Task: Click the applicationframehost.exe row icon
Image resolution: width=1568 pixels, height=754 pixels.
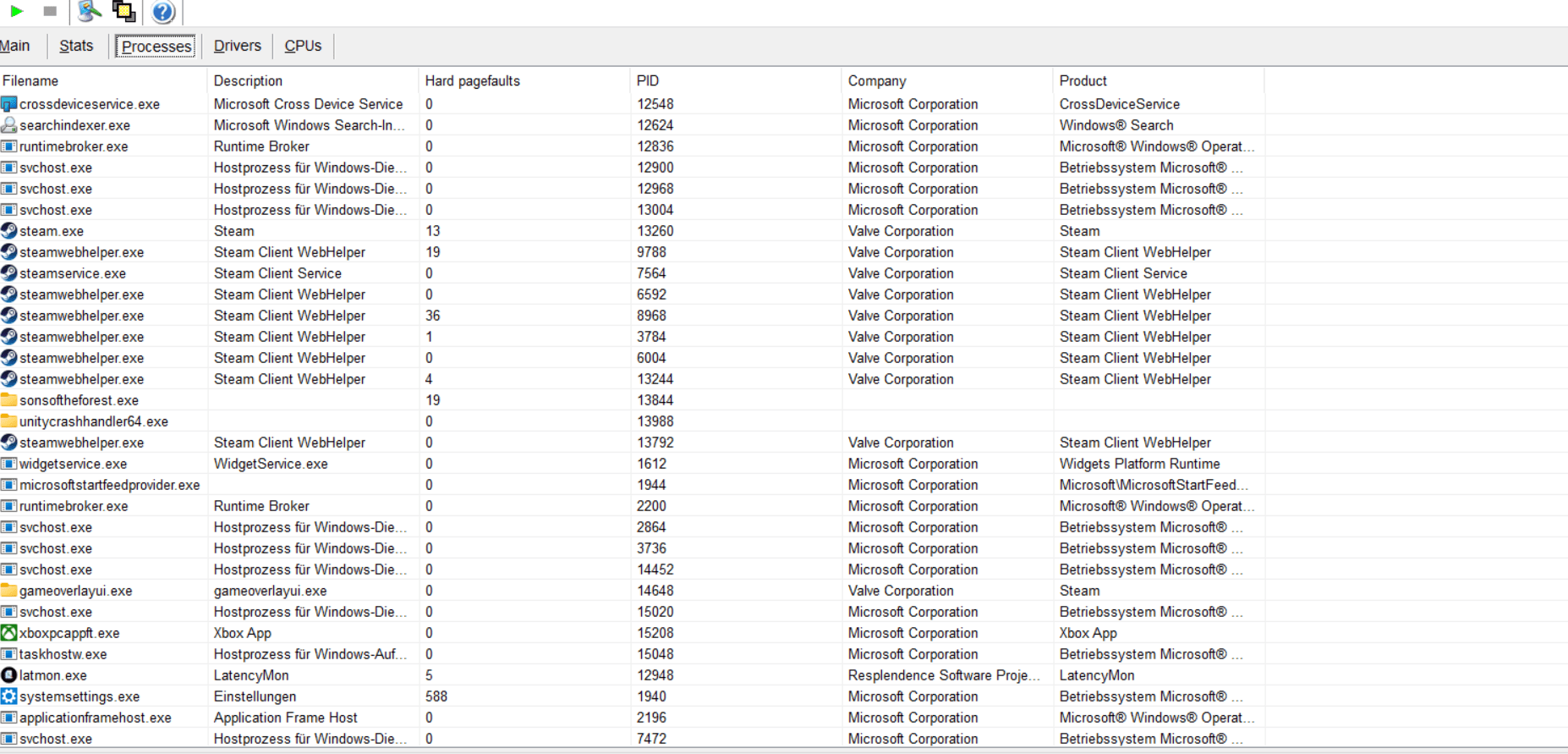Action: pyautogui.click(x=8, y=718)
